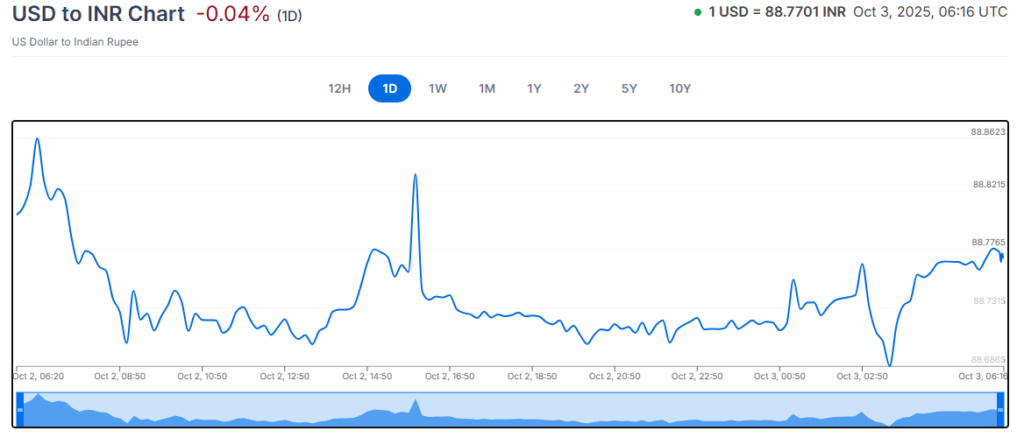The height and width of the screenshot is (445, 1024).
Task: Show the 1M time range
Action: pyautogui.click(x=487, y=88)
